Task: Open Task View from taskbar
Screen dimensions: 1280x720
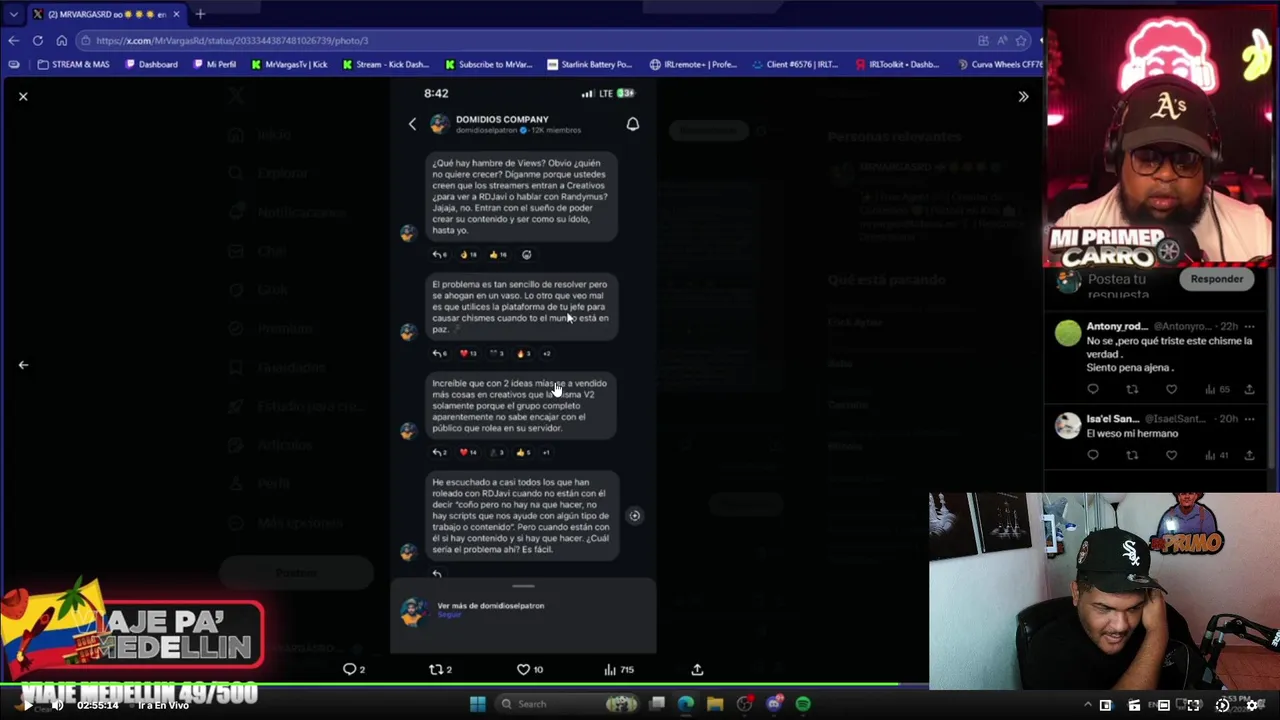Action: (x=657, y=704)
